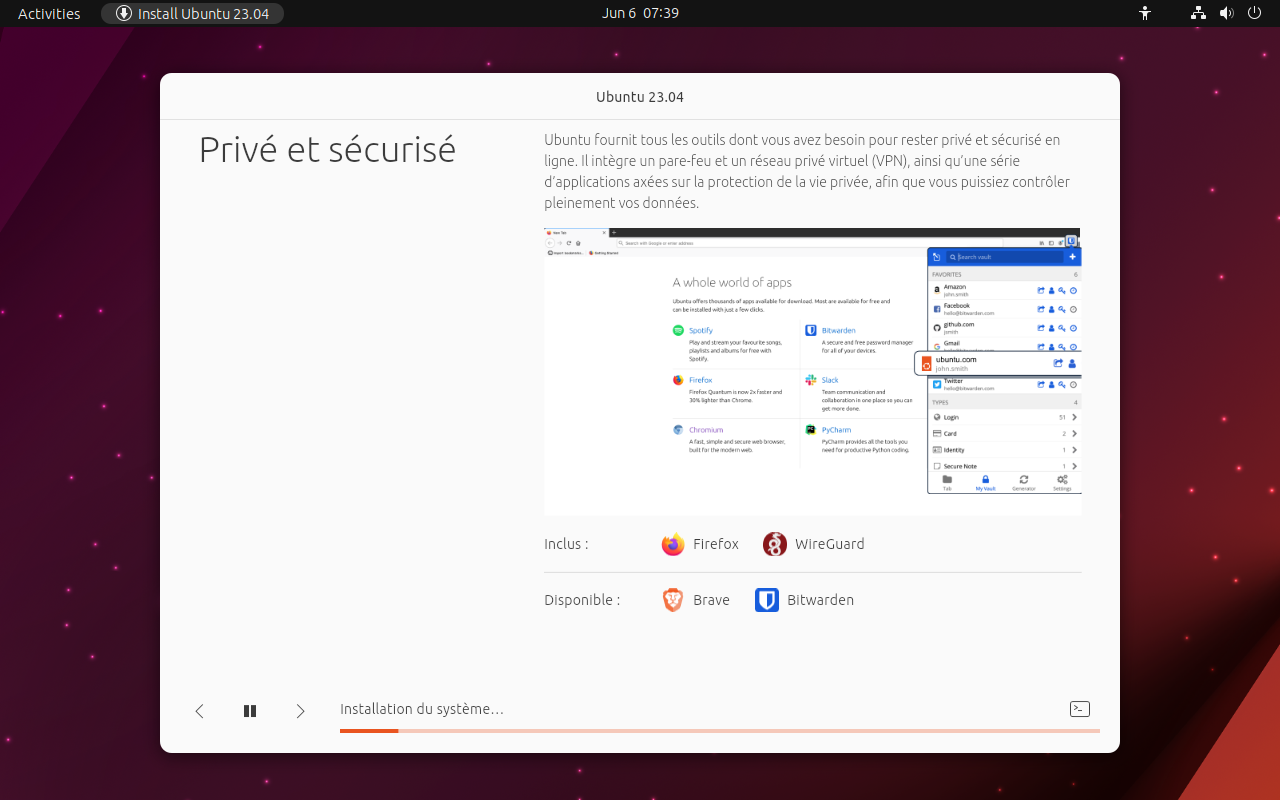Click the Bitwarden label under Disponible
This screenshot has width=1280, height=800.
coord(821,600)
